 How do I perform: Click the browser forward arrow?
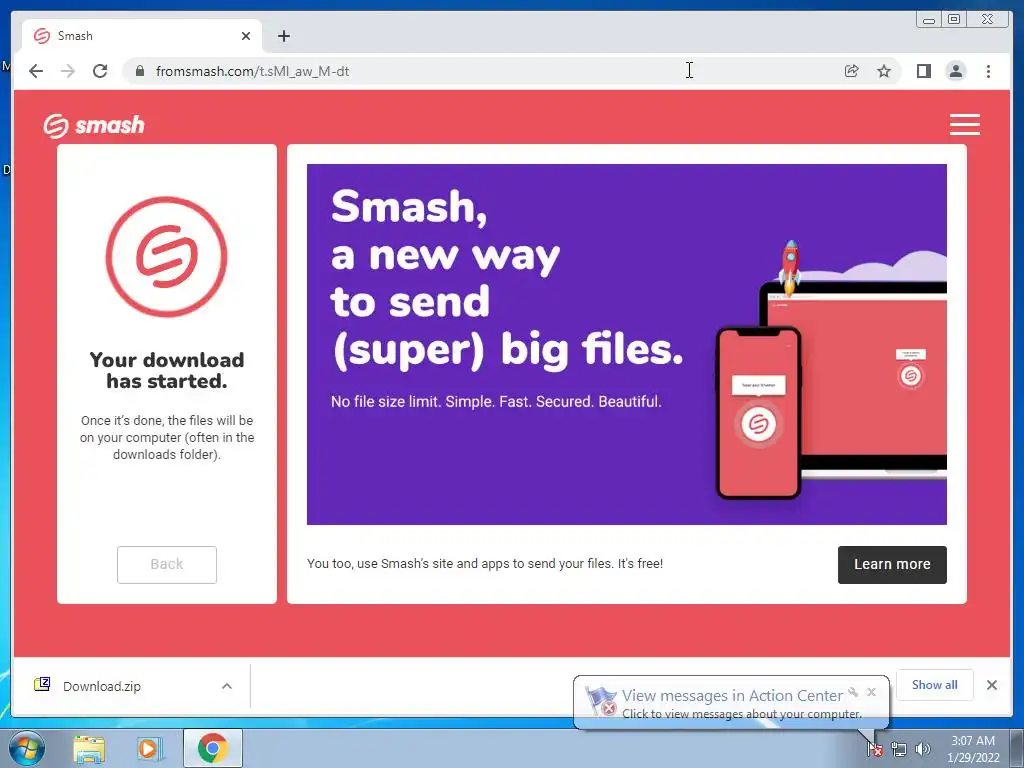pos(68,71)
